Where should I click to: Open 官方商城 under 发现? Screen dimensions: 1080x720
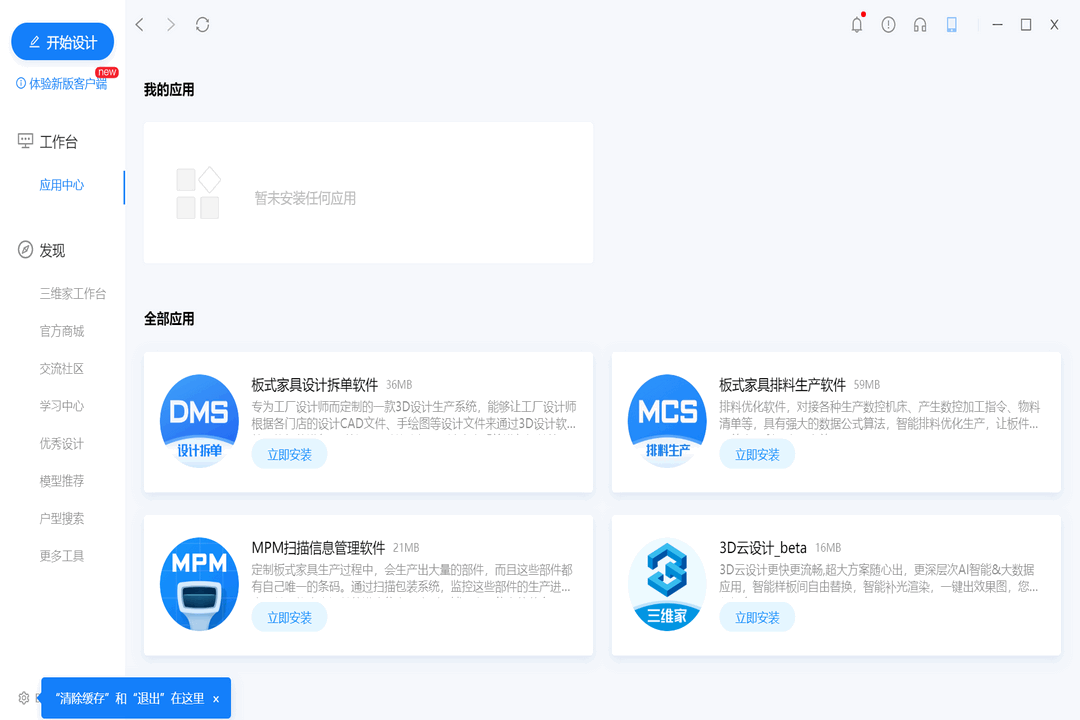(60, 331)
